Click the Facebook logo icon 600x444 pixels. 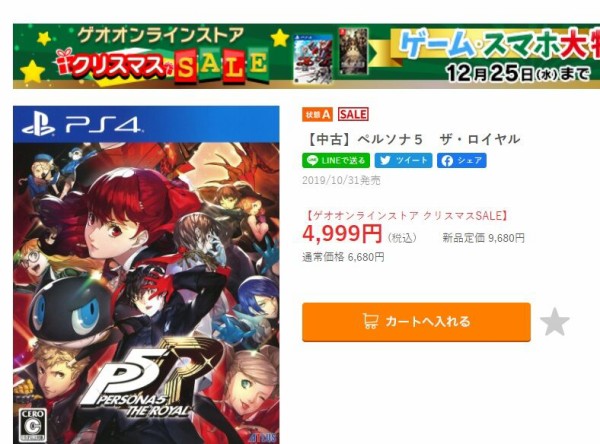(x=447, y=160)
